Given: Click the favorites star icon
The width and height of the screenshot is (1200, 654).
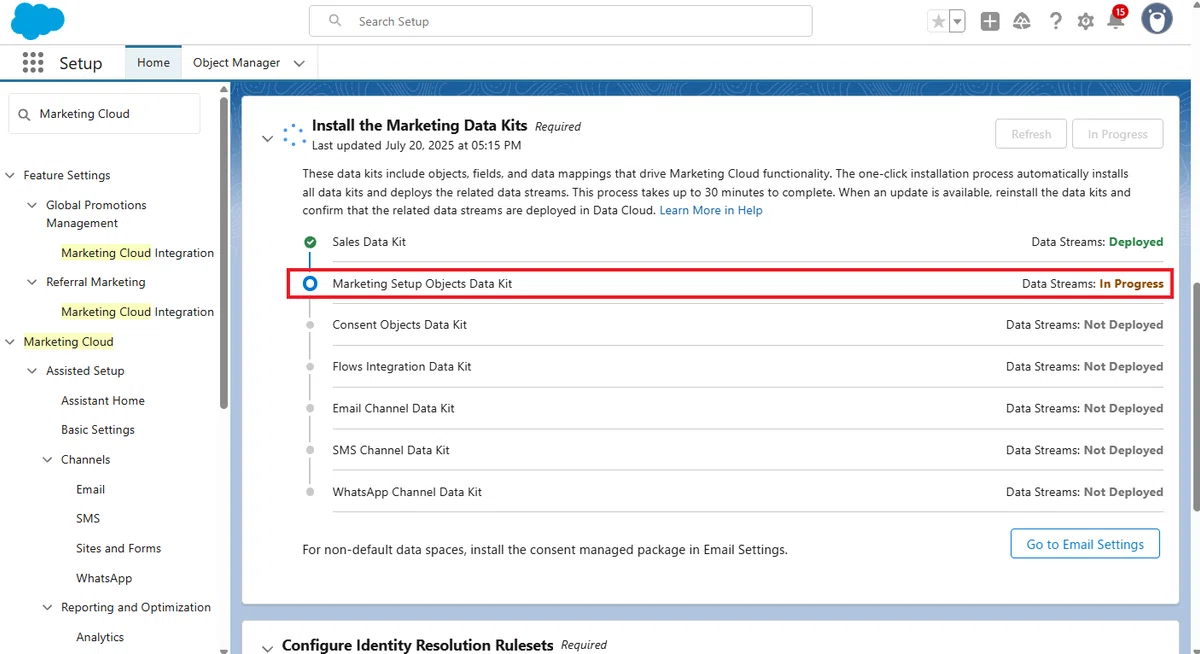Looking at the screenshot, I should pyautogui.click(x=938, y=21).
